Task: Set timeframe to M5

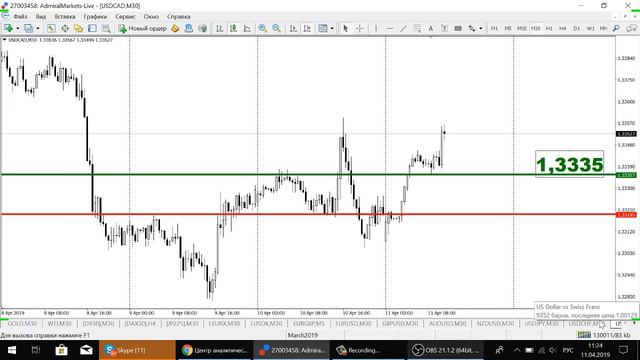Action: pos(508,28)
